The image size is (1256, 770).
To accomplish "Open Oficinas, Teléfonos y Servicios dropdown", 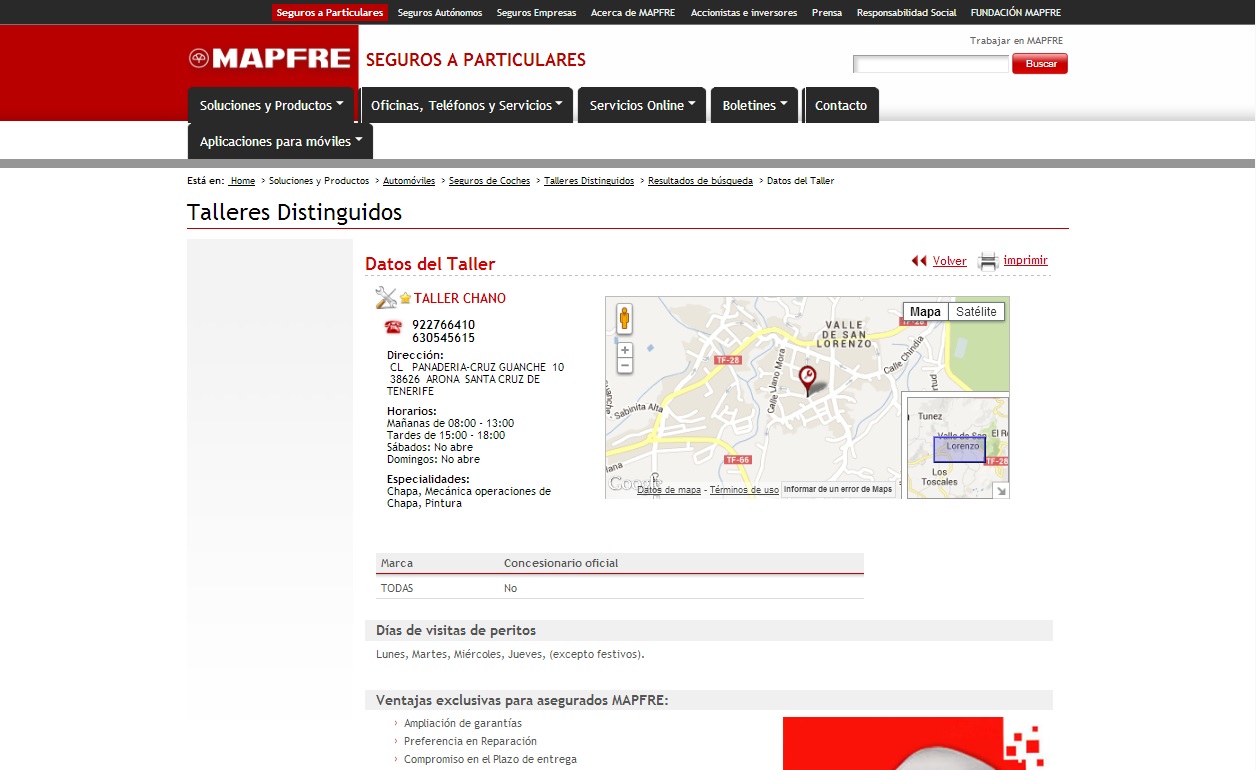I will tap(466, 105).
